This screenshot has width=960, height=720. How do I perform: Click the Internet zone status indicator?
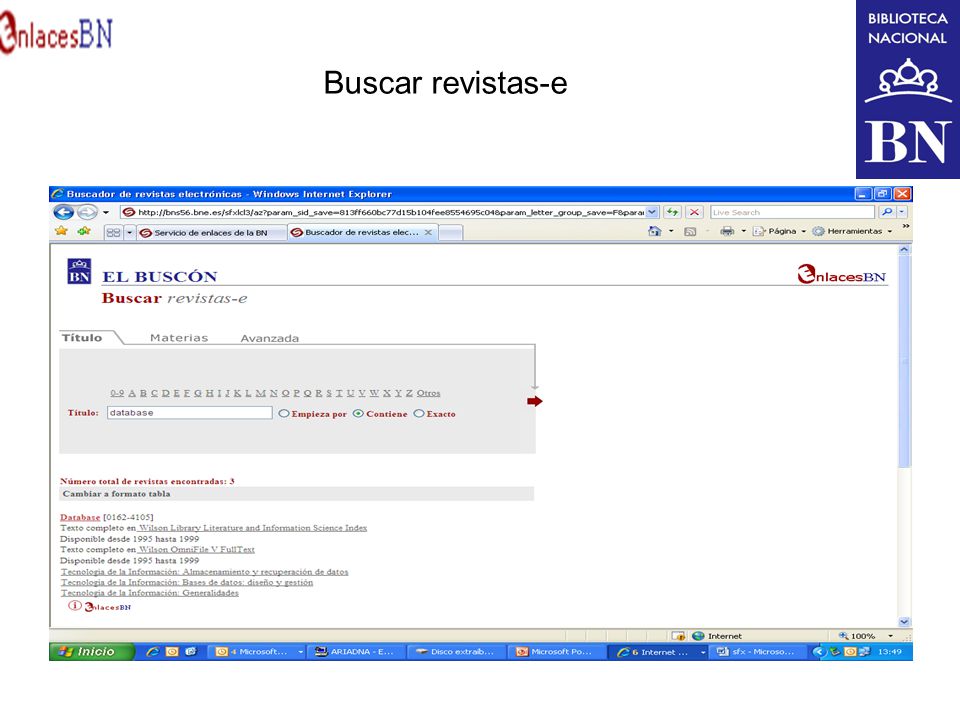[x=716, y=636]
